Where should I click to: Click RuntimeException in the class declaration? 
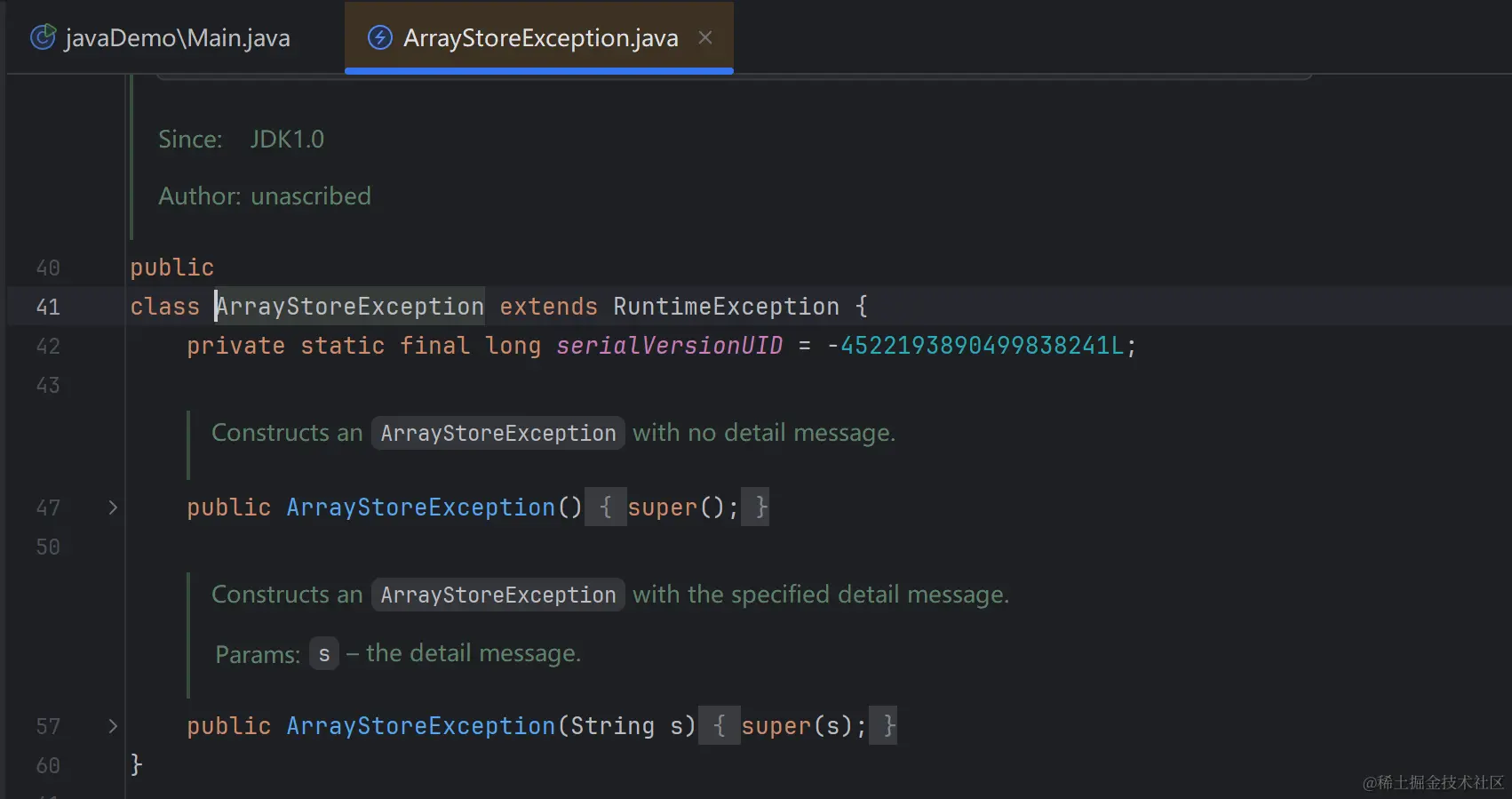coord(726,307)
